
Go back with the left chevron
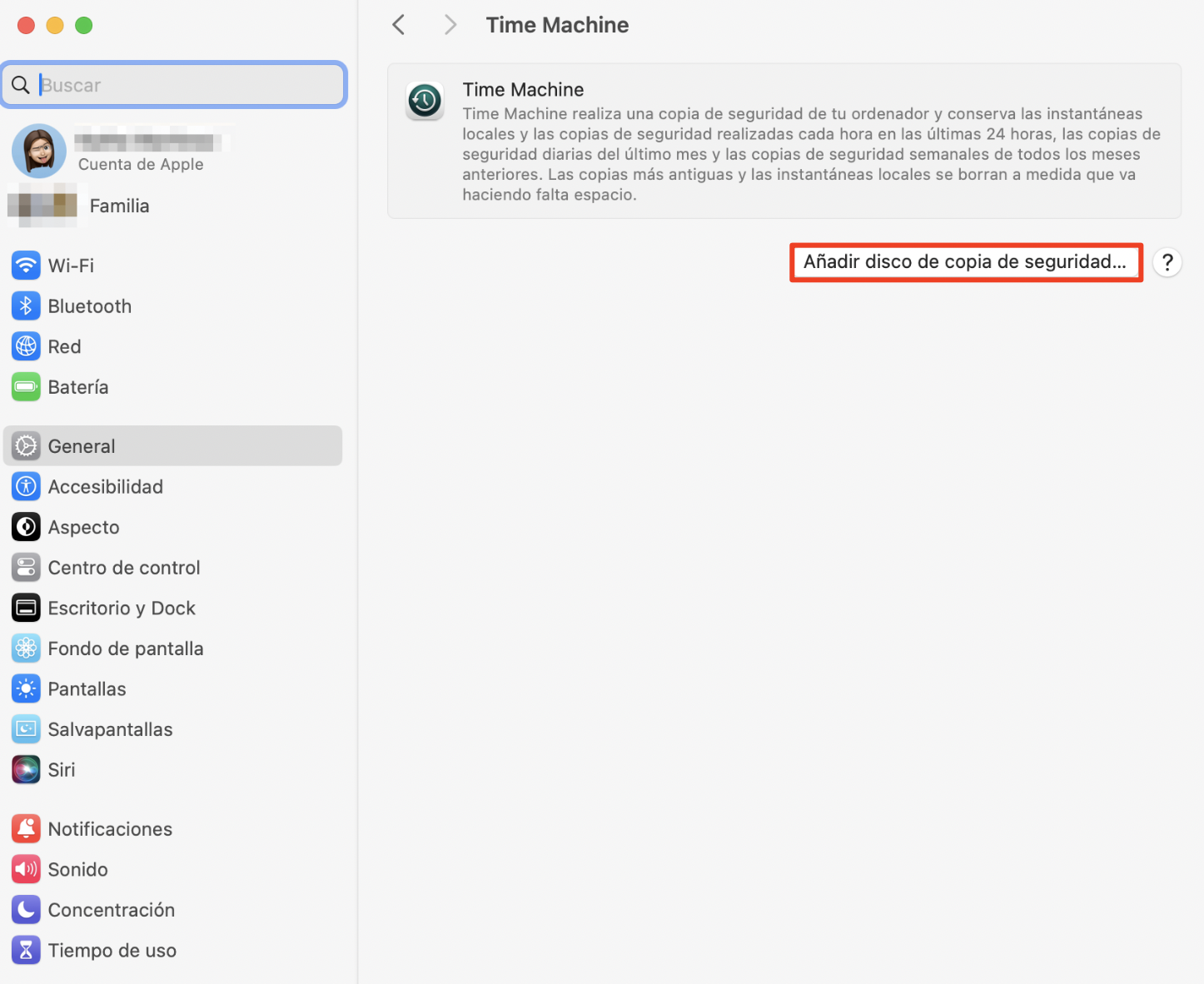(399, 25)
